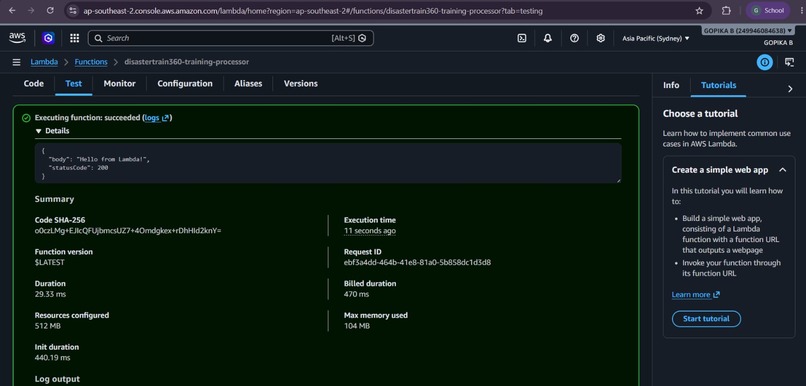Switch to the Info side panel tab
Viewport: 806px width, 386px height.
671,85
